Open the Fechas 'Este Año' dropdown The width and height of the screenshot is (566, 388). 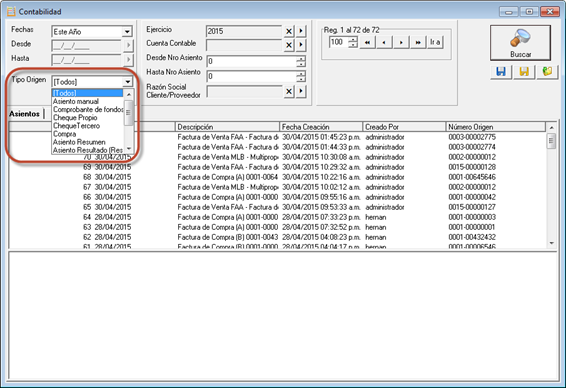point(127,32)
